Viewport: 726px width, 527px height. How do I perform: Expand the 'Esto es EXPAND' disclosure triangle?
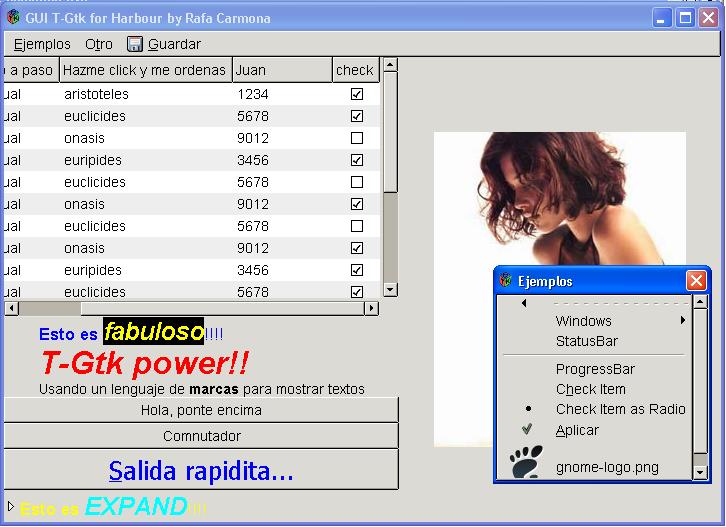[x=11, y=506]
